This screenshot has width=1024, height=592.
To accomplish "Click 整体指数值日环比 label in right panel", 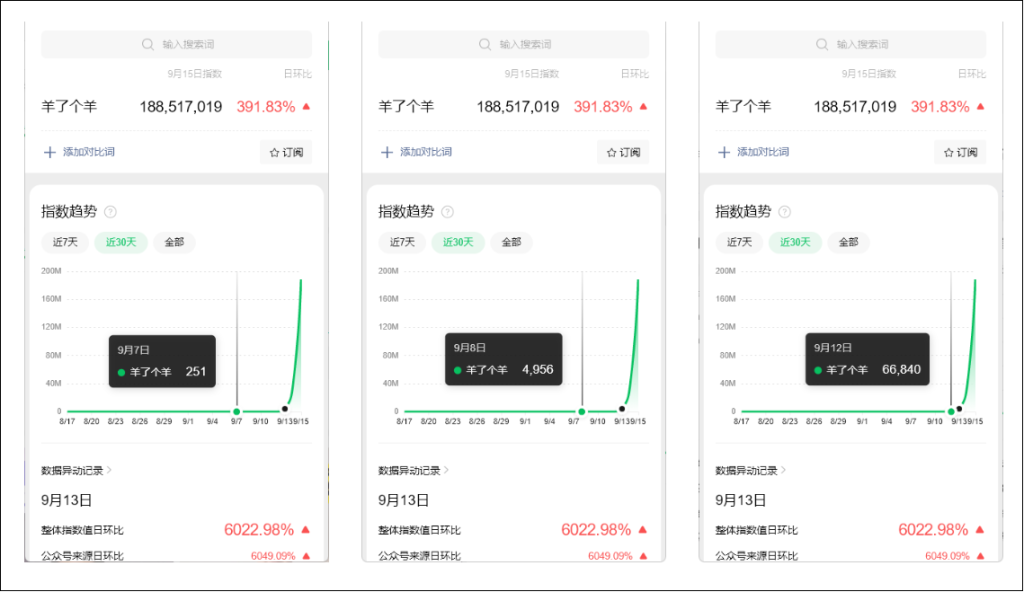I will (x=756, y=531).
